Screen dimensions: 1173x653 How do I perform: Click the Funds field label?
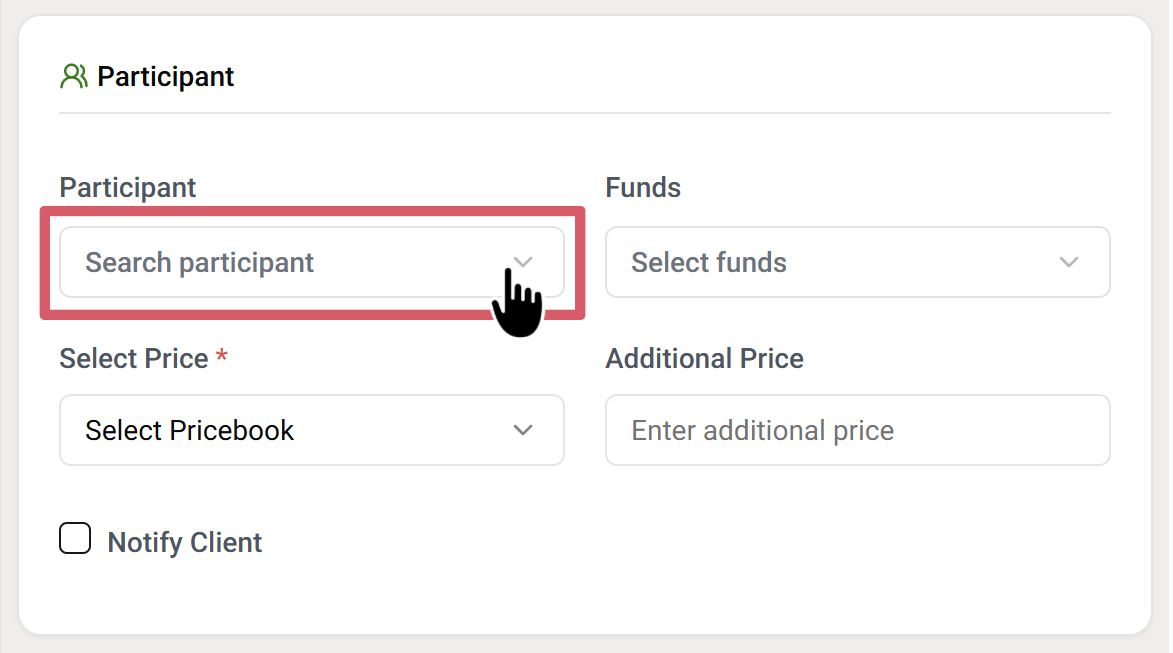pos(643,188)
